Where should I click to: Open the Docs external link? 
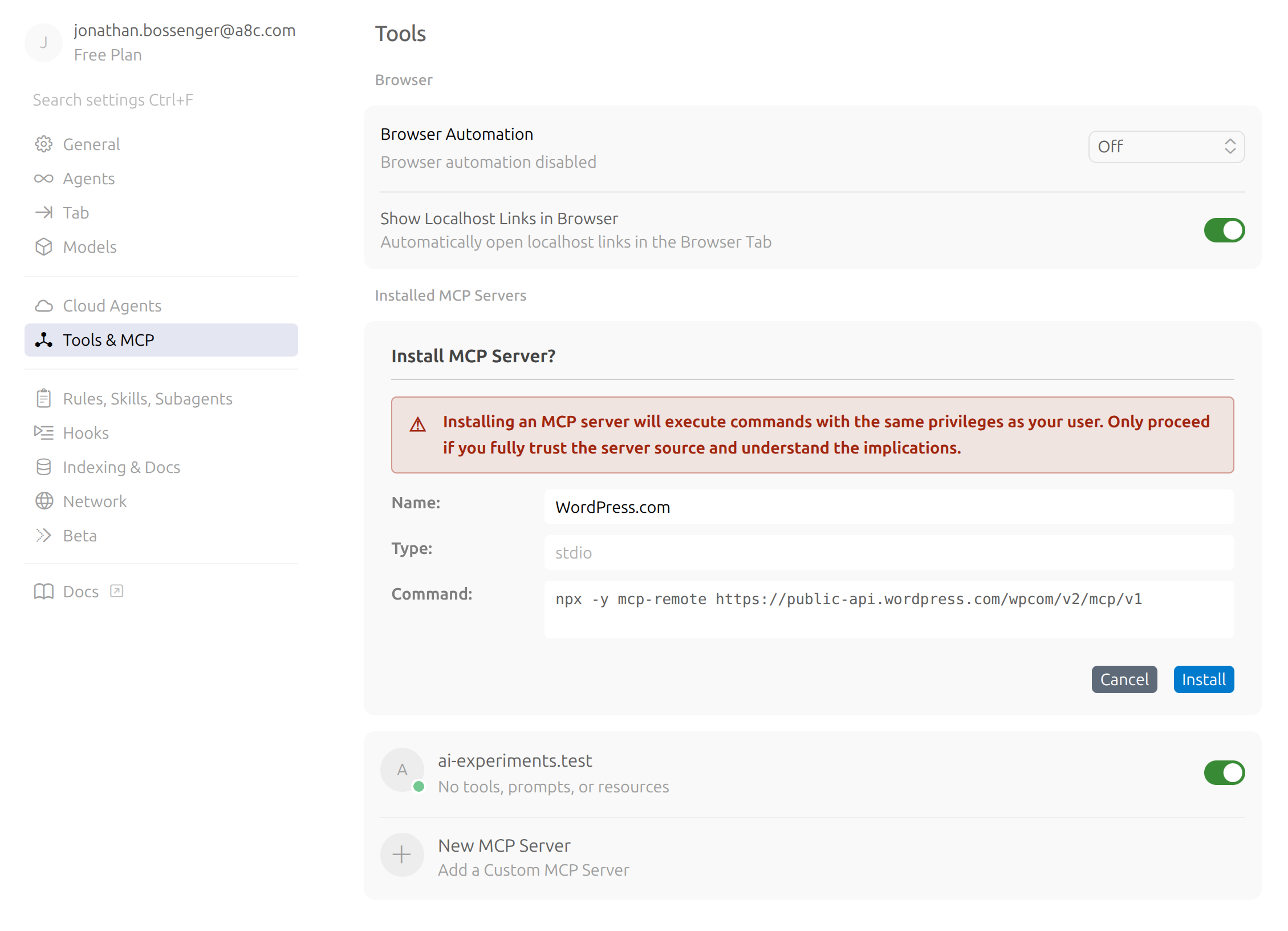point(161,591)
